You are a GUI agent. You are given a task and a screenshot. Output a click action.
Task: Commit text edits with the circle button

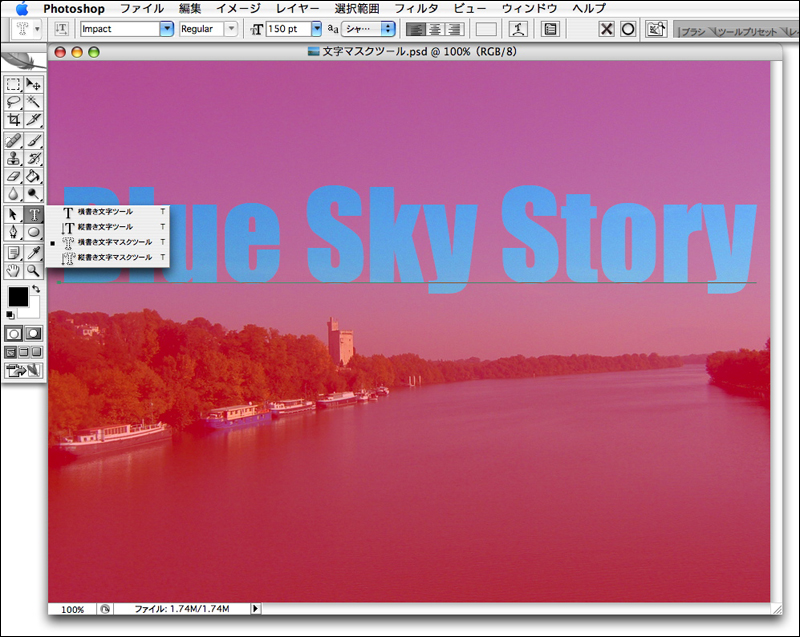point(628,29)
